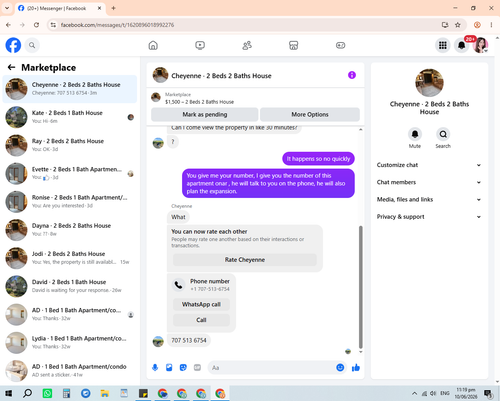
Task: Search within the conversation
Action: point(443,134)
